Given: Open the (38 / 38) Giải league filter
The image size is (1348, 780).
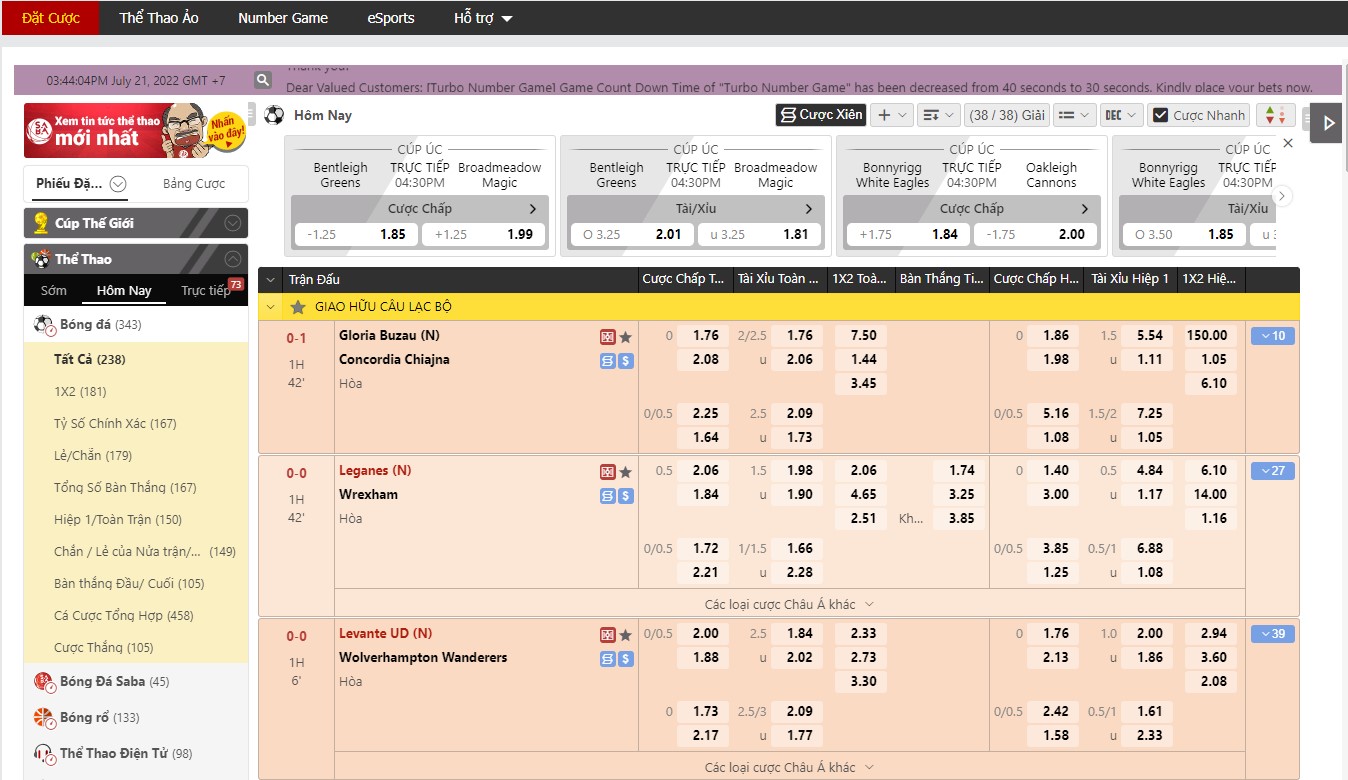Looking at the screenshot, I should 1007,115.
